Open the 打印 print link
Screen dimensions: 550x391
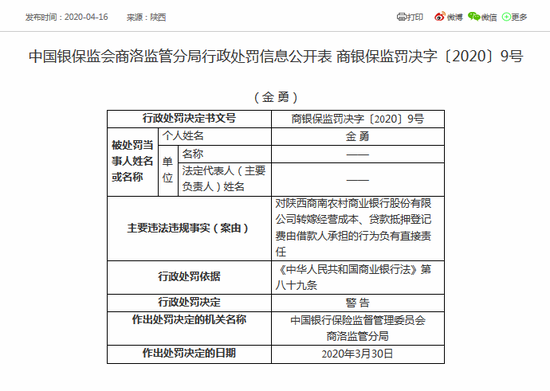pyautogui.click(x=415, y=17)
